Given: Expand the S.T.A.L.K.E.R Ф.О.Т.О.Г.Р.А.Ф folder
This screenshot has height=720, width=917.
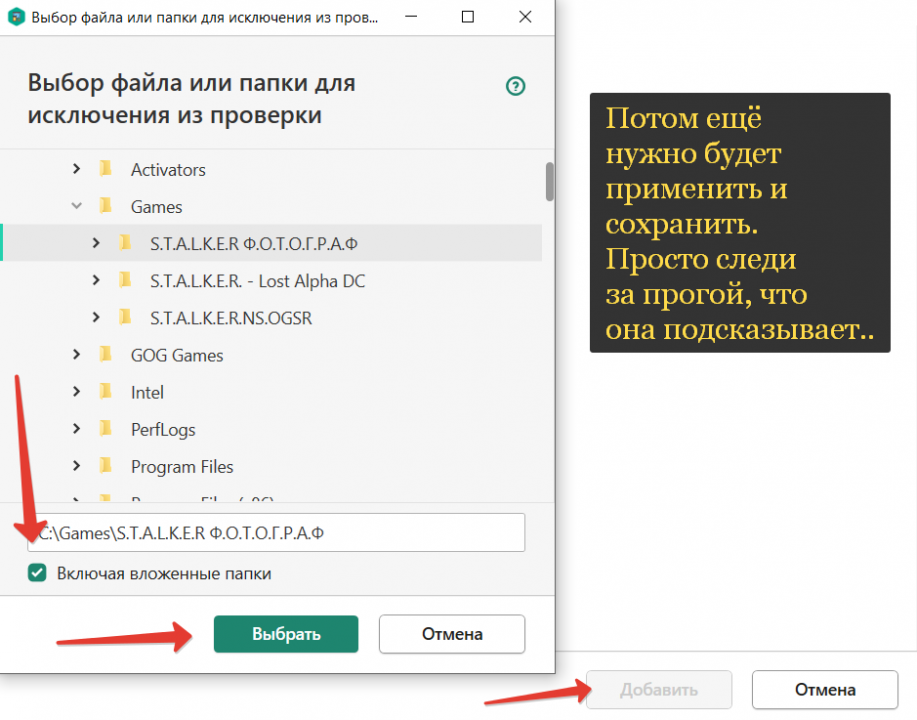Looking at the screenshot, I should [x=96, y=243].
